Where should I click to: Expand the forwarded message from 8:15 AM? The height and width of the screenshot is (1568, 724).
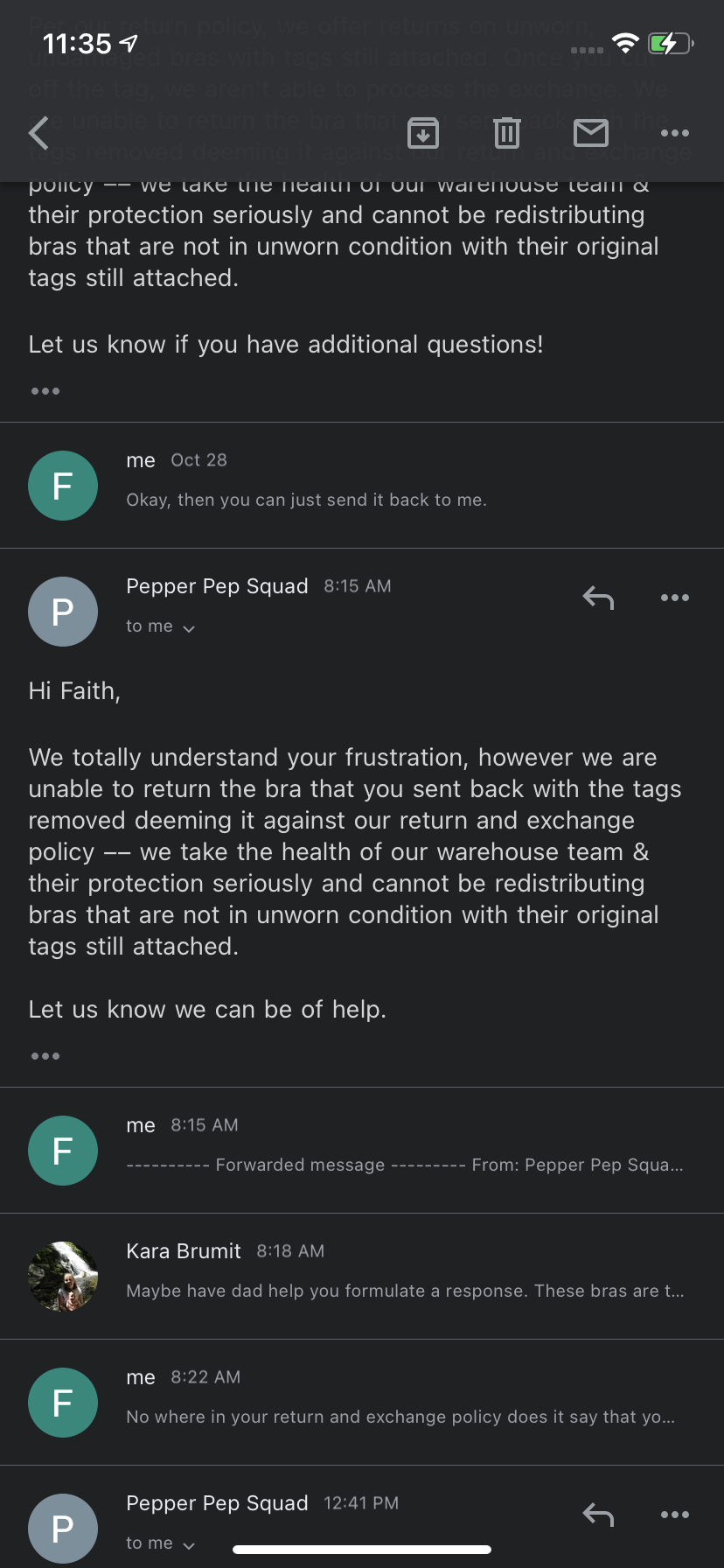362,1151
